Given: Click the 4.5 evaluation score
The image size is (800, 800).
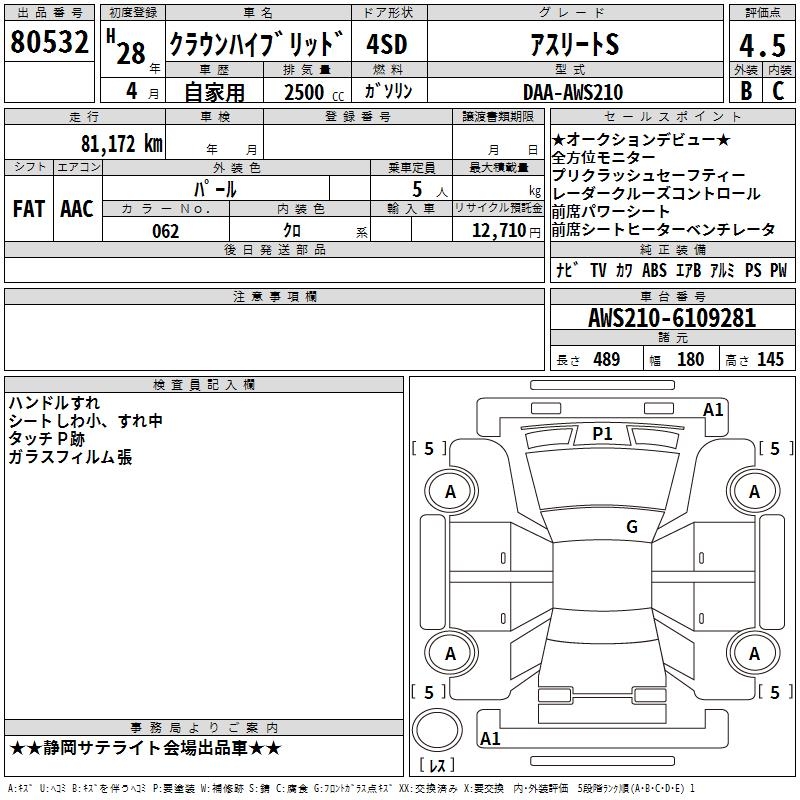Looking at the screenshot, I should point(761,45).
